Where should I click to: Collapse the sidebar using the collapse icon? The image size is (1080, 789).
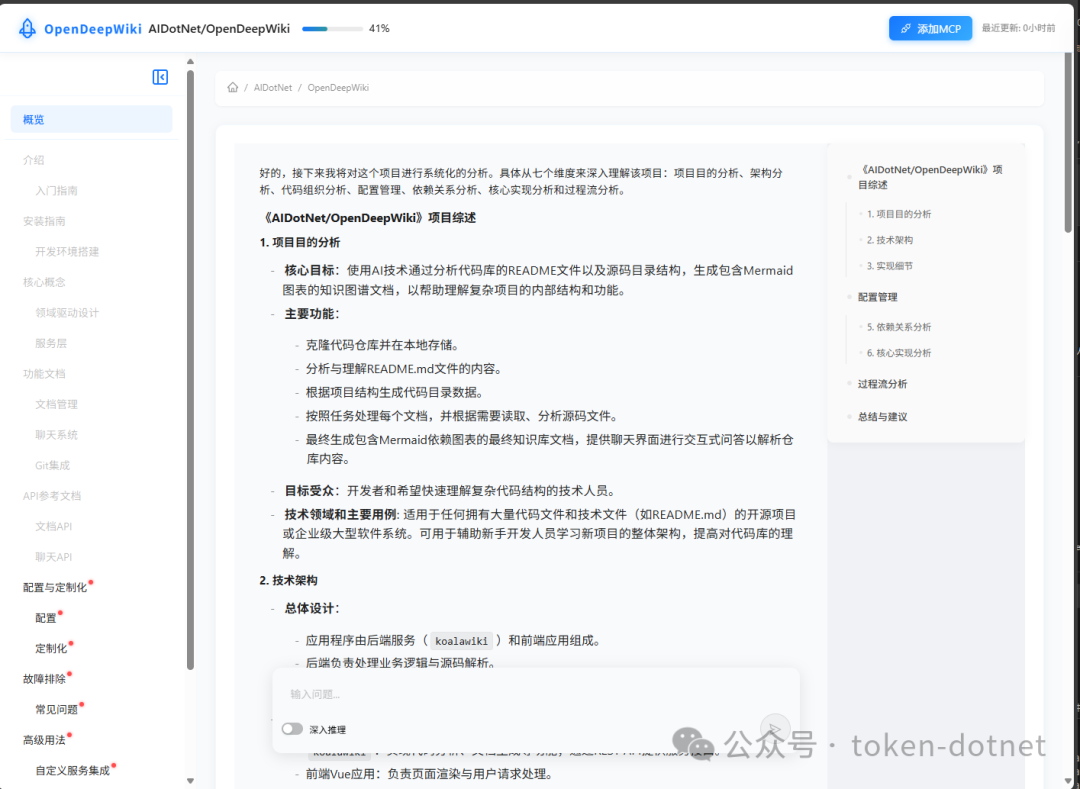click(160, 77)
